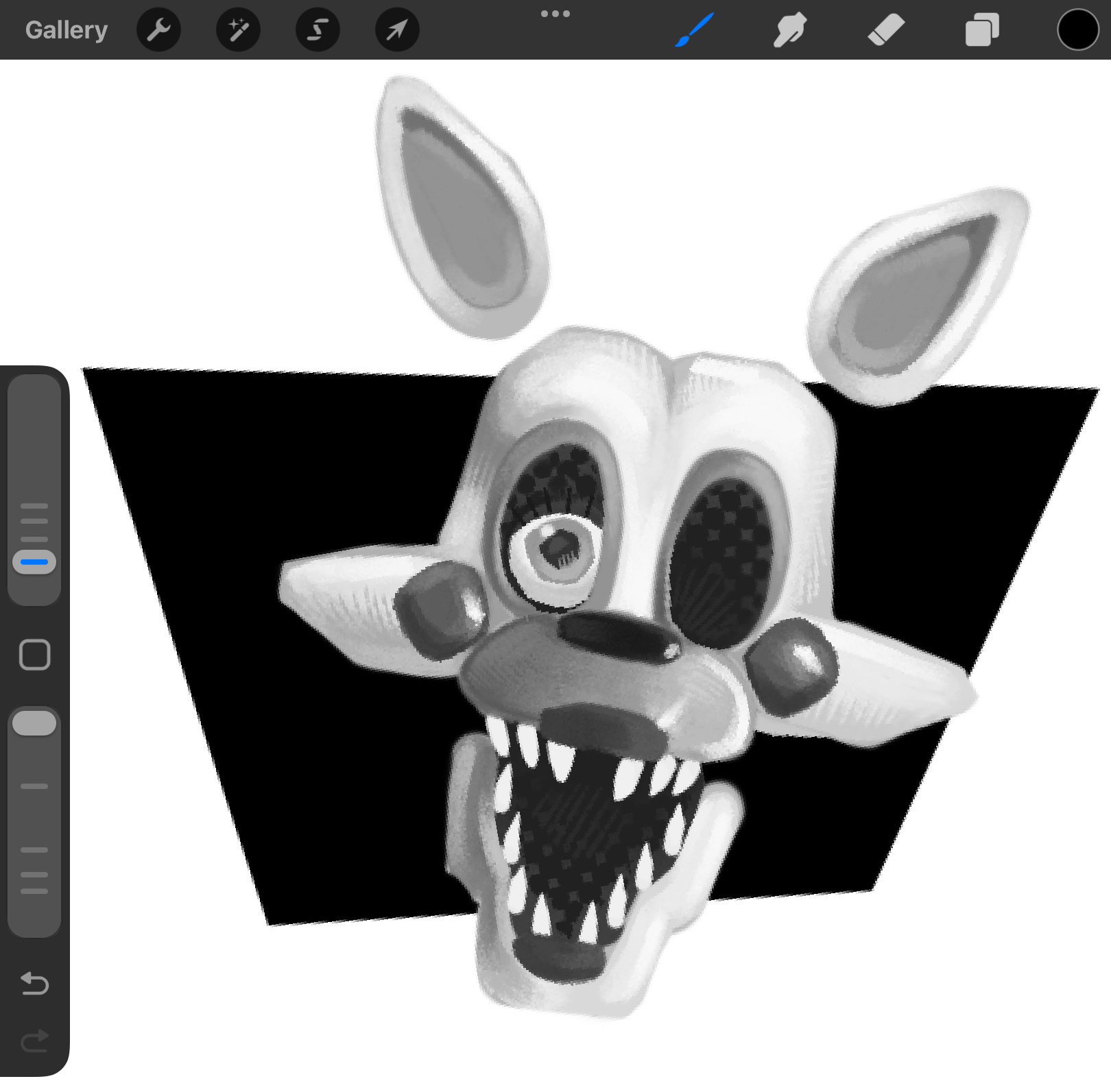Image resolution: width=1111 pixels, height=1092 pixels.
Task: Open the black color swatch picker
Action: point(1077,30)
